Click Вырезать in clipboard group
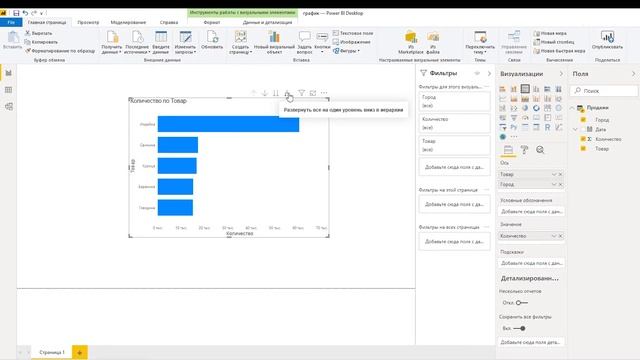Screen dimensions: 640x360 tap(39, 33)
